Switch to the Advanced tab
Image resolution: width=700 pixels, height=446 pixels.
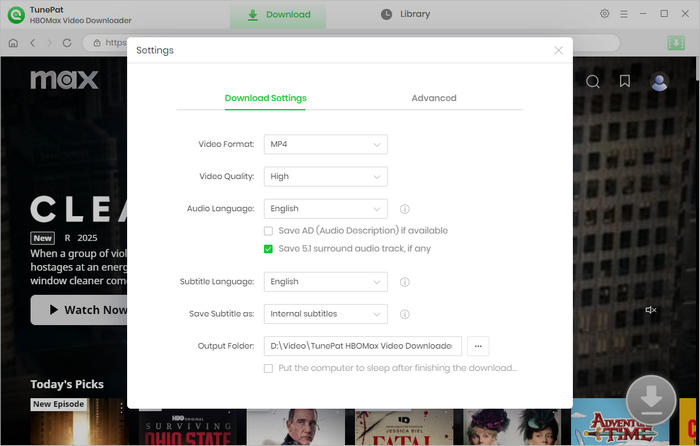(433, 98)
